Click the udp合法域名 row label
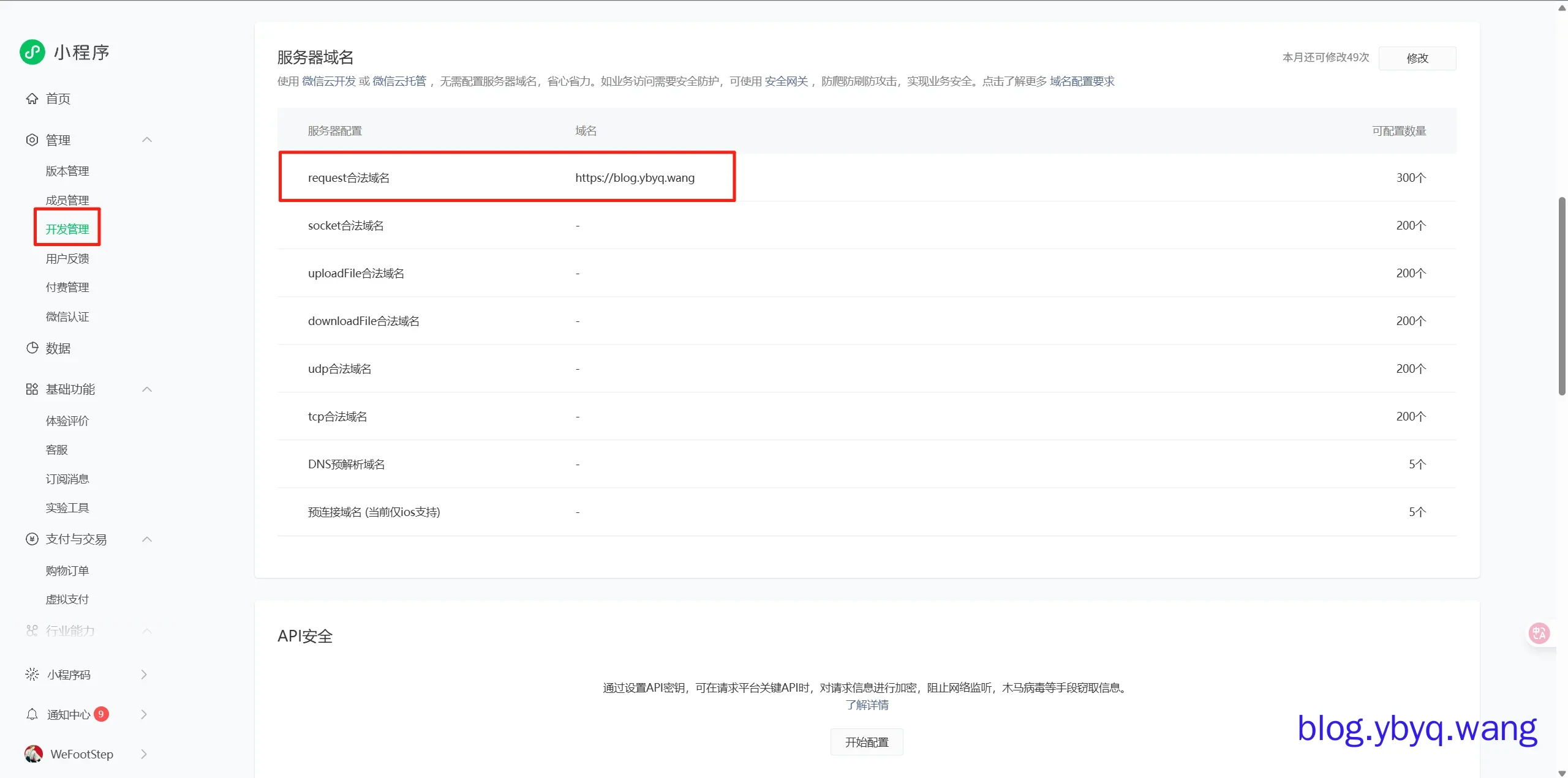The height and width of the screenshot is (778, 1568). click(339, 368)
